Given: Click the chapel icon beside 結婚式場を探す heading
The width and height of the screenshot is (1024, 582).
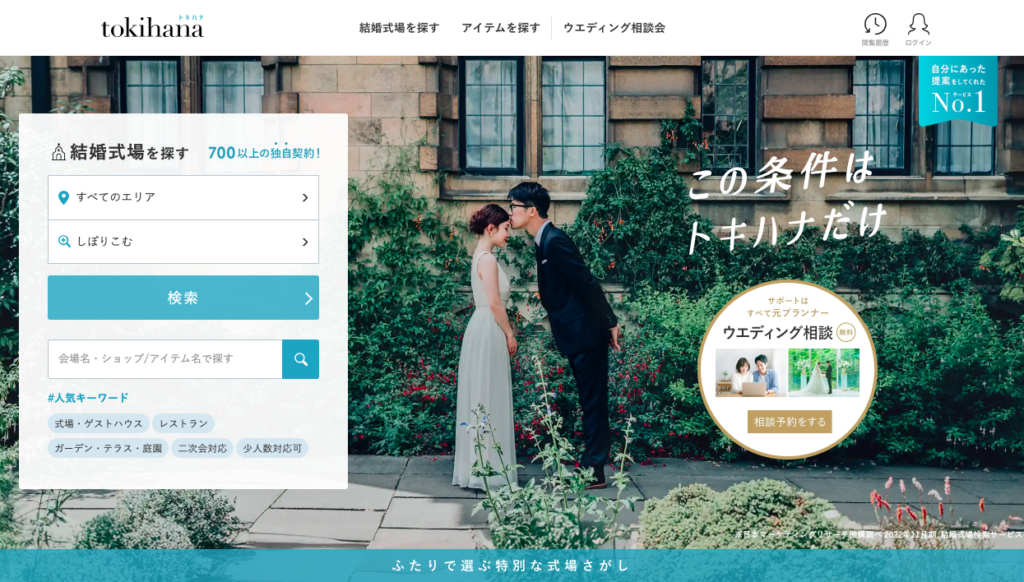Looking at the screenshot, I should pos(58,152).
